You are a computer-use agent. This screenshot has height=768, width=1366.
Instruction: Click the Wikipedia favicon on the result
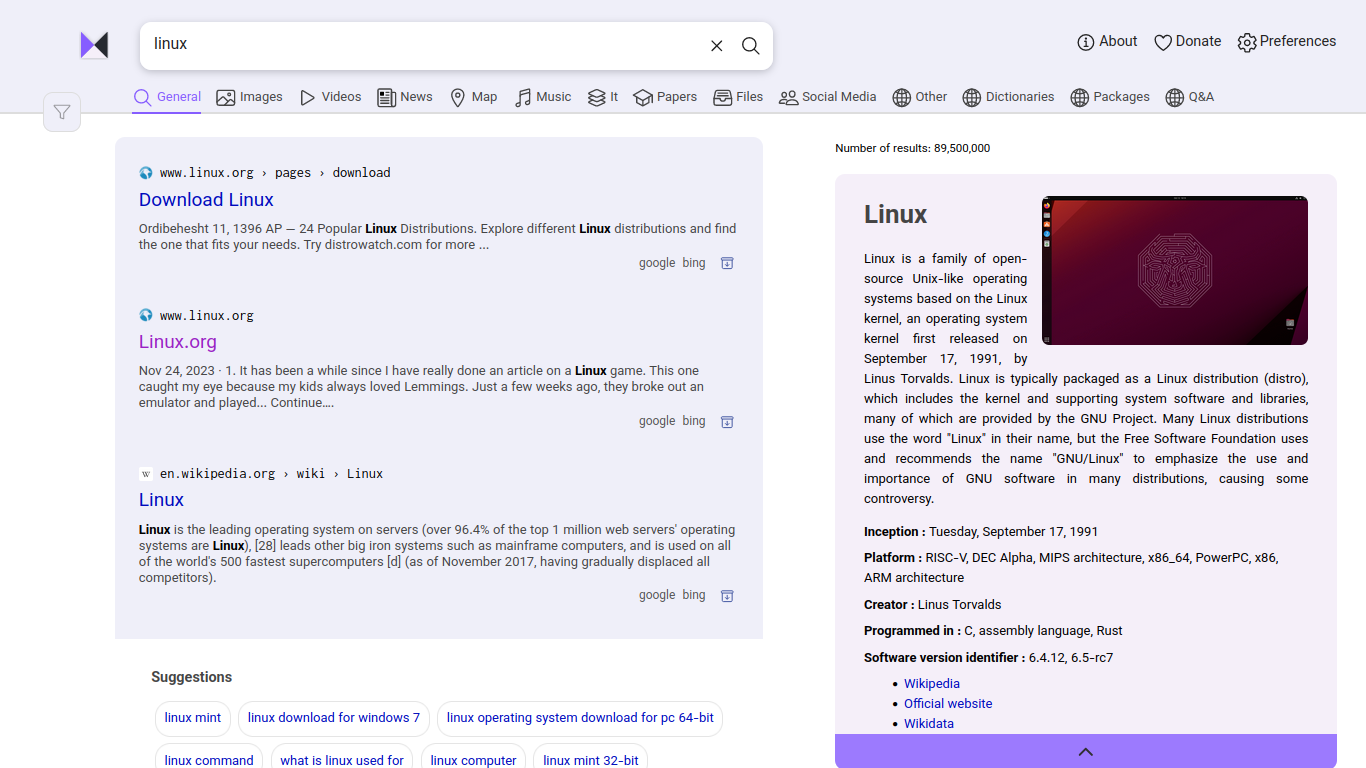click(x=146, y=474)
